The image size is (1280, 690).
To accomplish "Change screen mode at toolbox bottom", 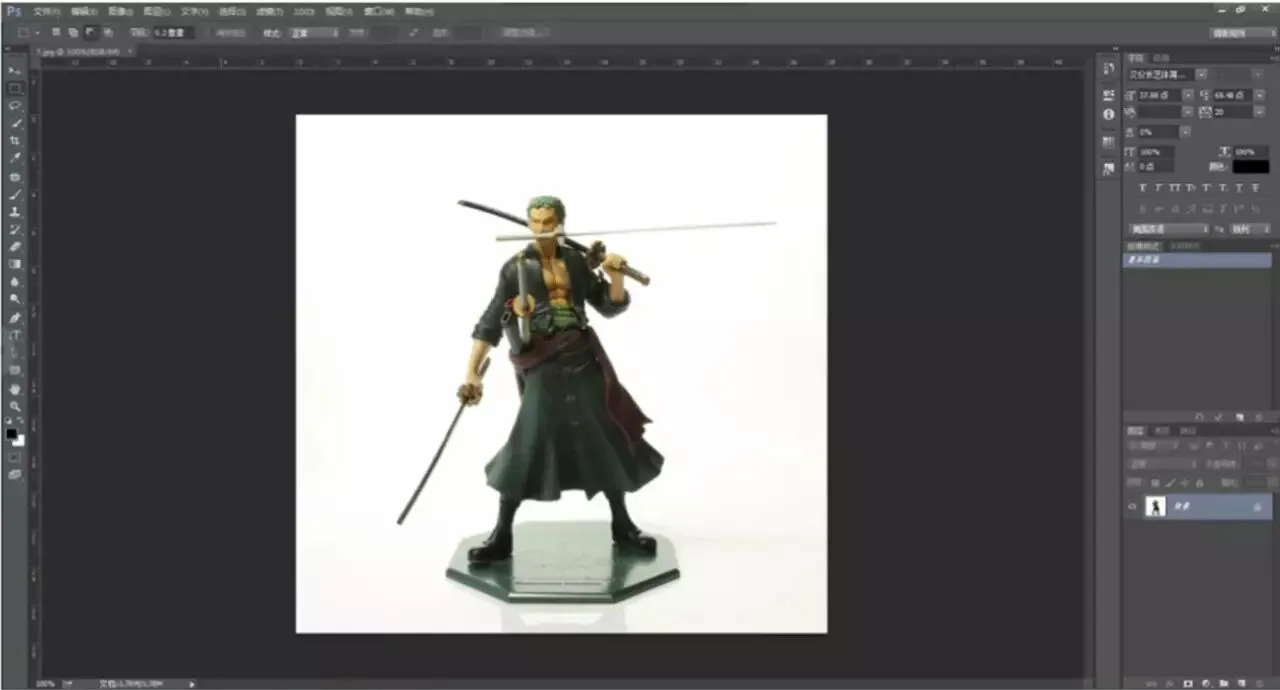I will point(15,475).
